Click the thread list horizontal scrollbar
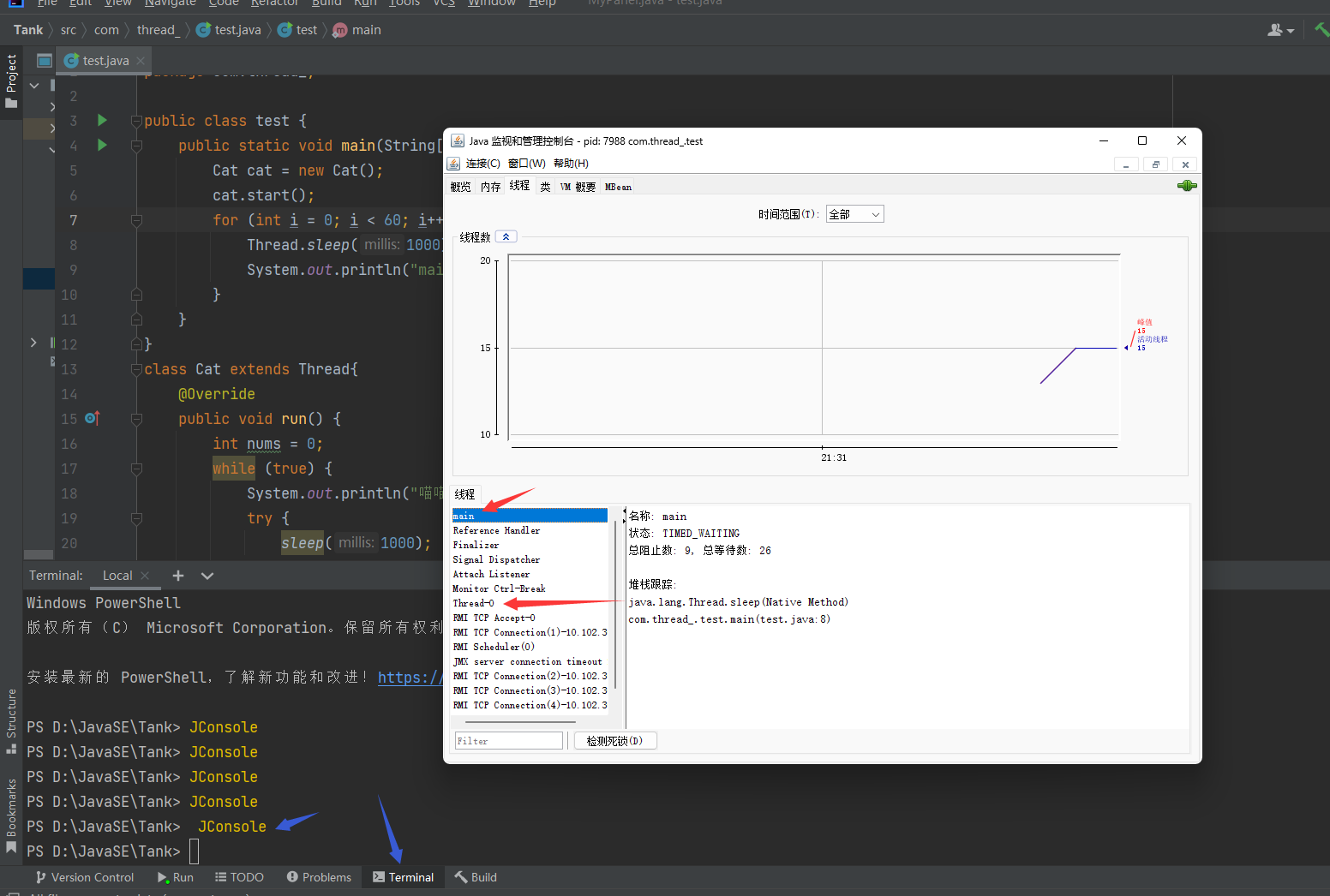Viewport: 1330px width, 896px height. tap(520, 722)
